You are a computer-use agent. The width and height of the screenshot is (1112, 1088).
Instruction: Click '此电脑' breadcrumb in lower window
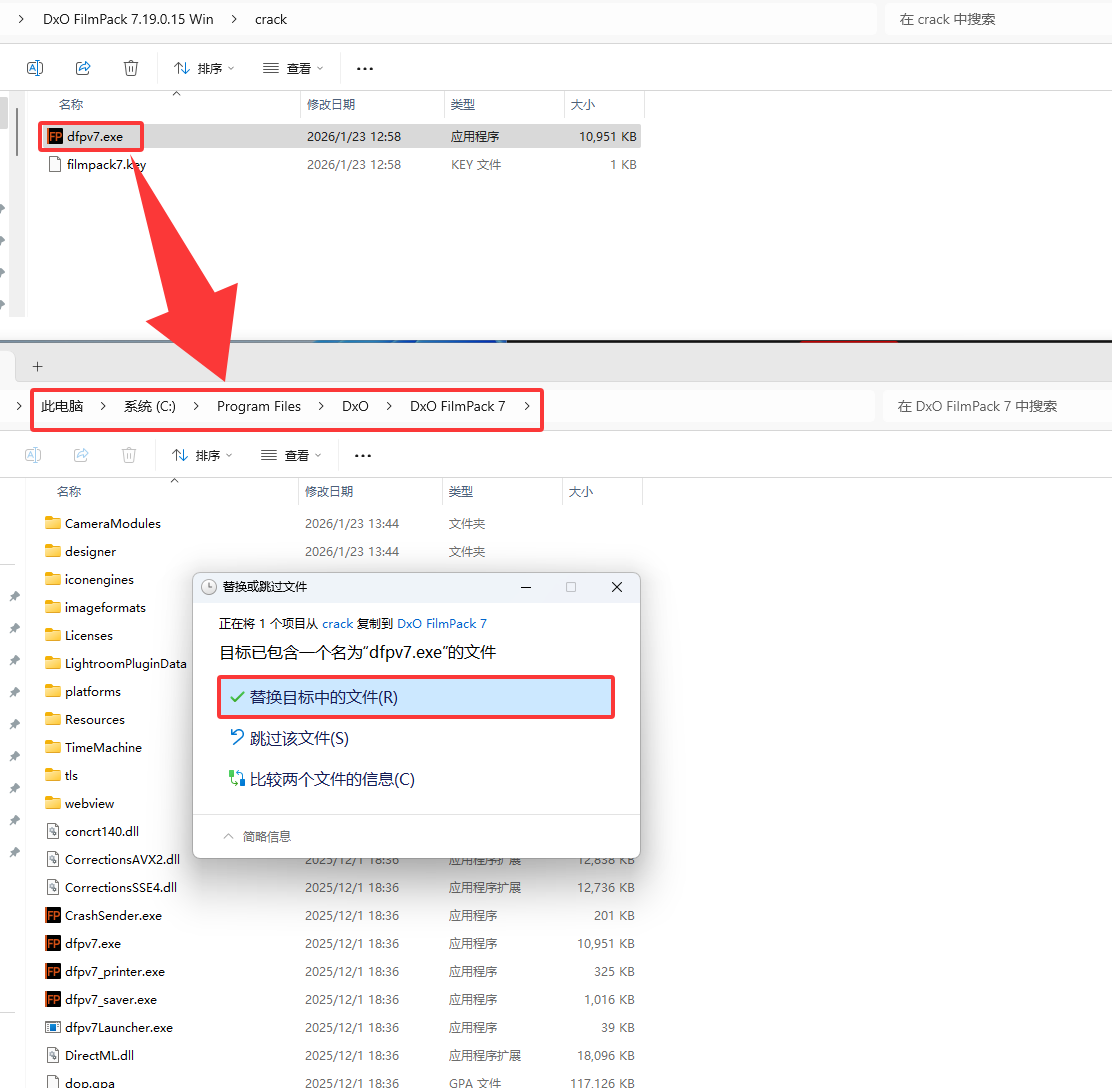pos(62,406)
